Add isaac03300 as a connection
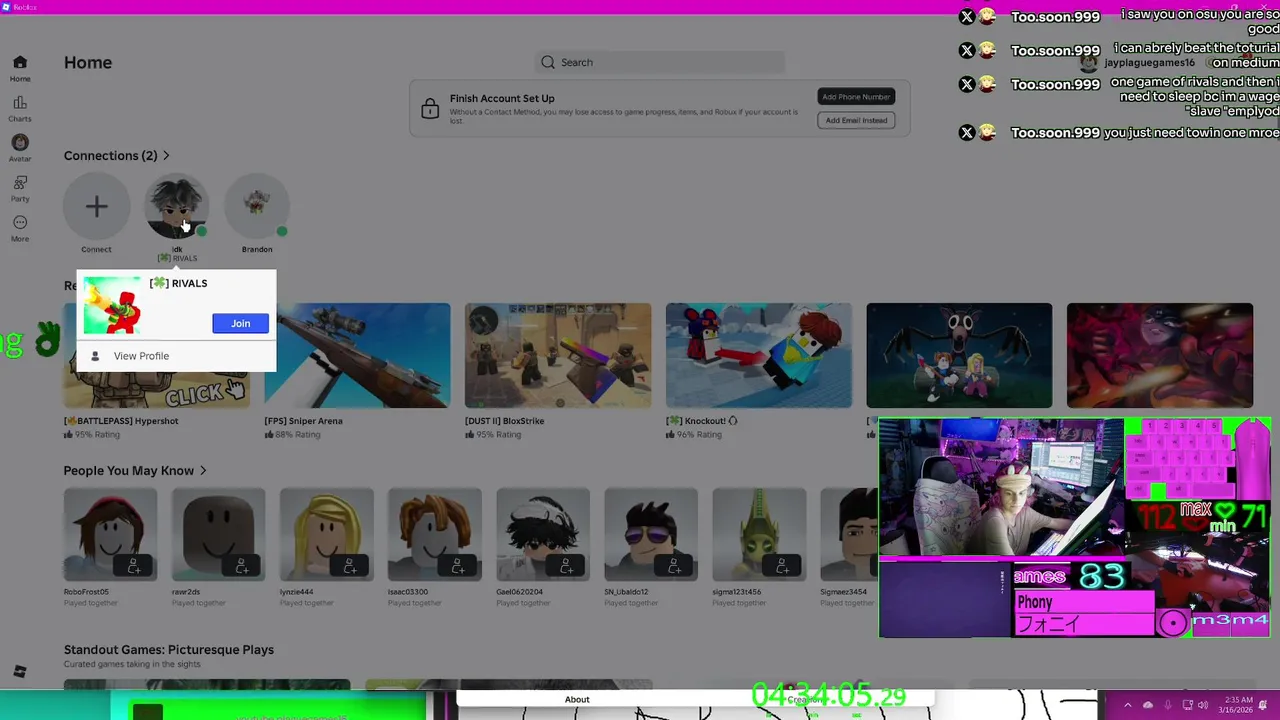This screenshot has width=1280, height=720. [457, 566]
